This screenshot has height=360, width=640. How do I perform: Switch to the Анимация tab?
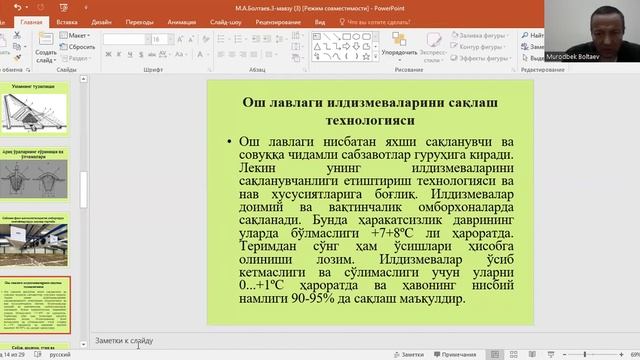(x=182, y=22)
